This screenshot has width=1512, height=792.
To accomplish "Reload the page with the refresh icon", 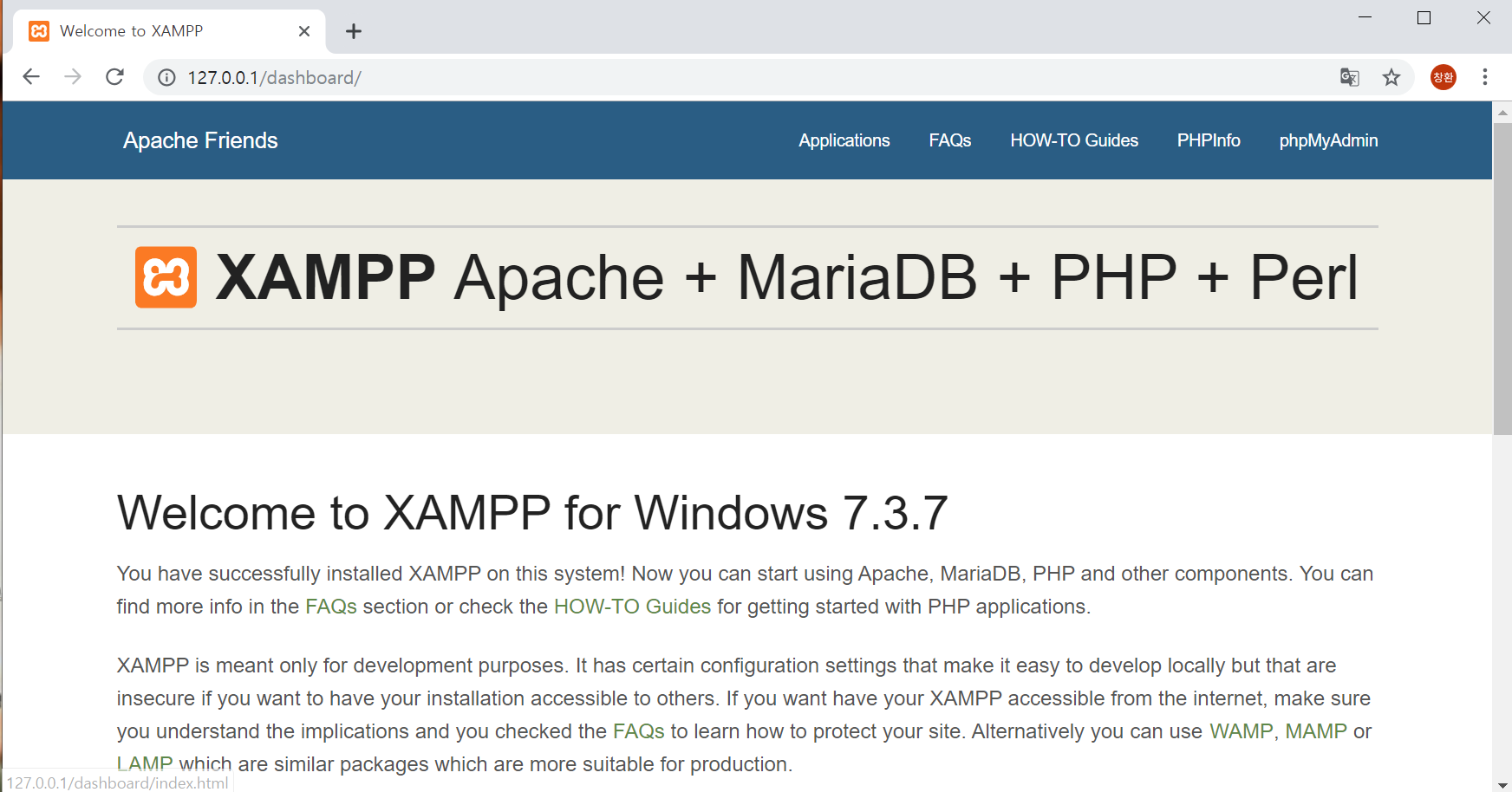I will point(114,77).
